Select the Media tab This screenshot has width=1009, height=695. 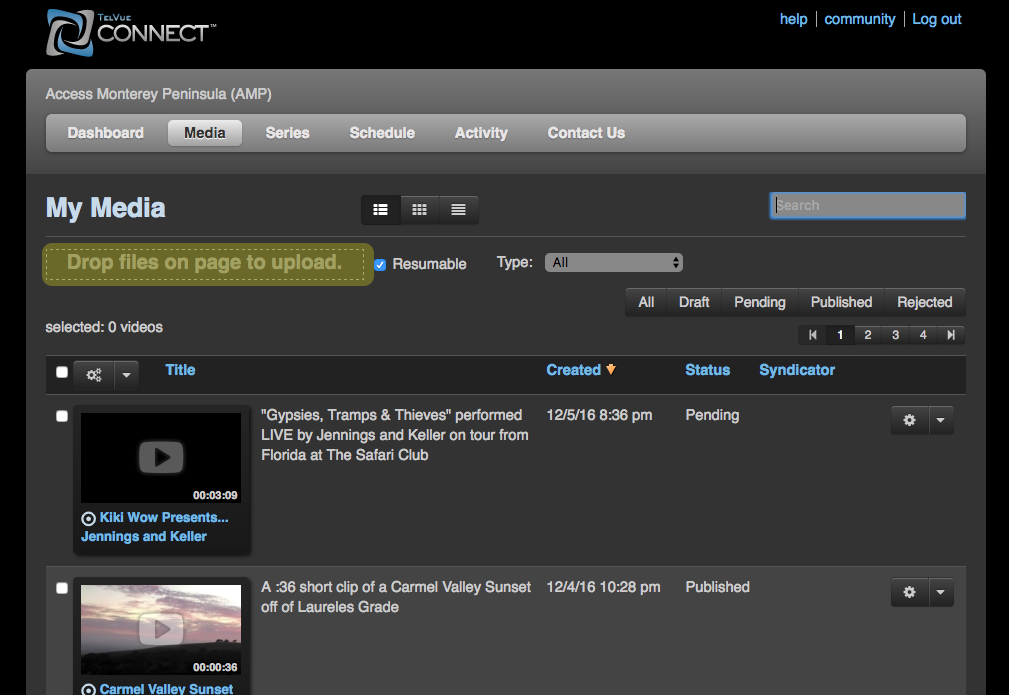tap(205, 133)
